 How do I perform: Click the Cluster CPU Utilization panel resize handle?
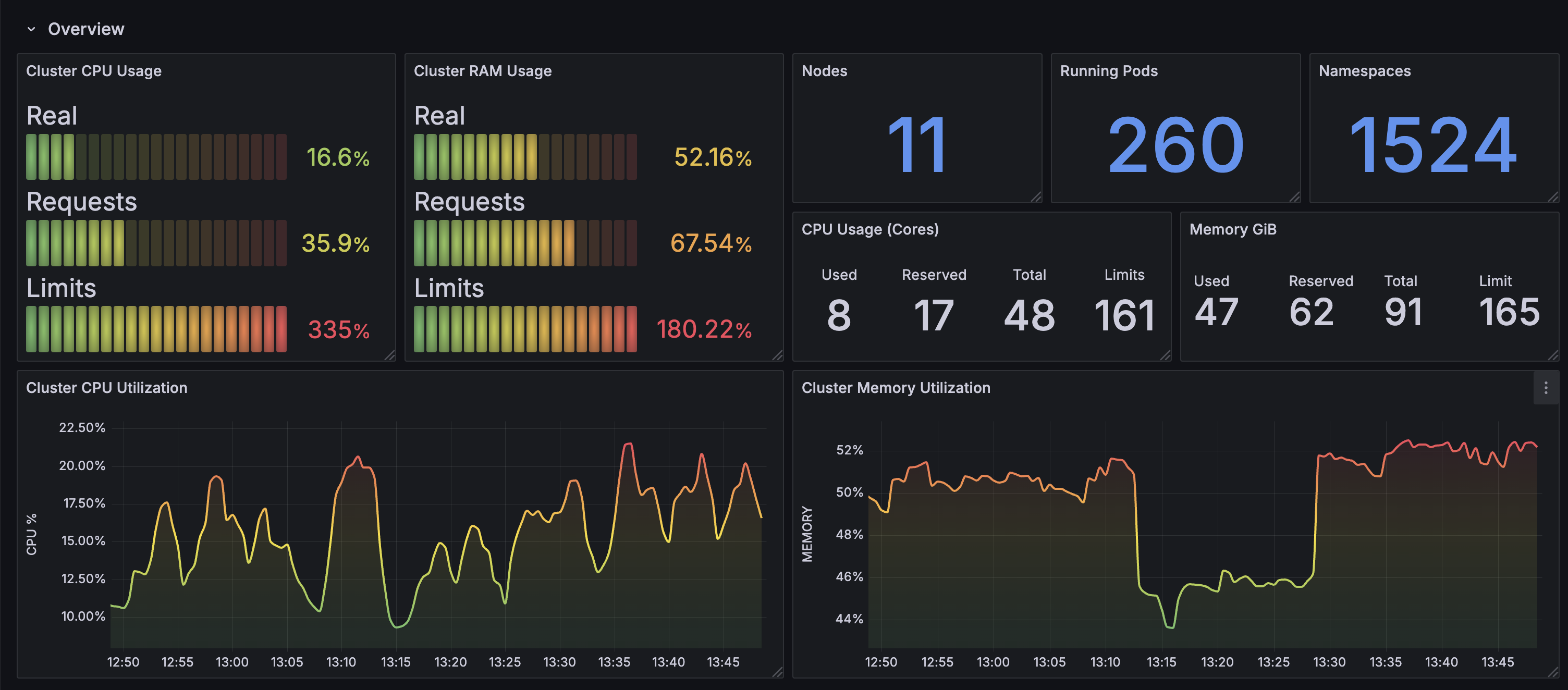tap(777, 672)
